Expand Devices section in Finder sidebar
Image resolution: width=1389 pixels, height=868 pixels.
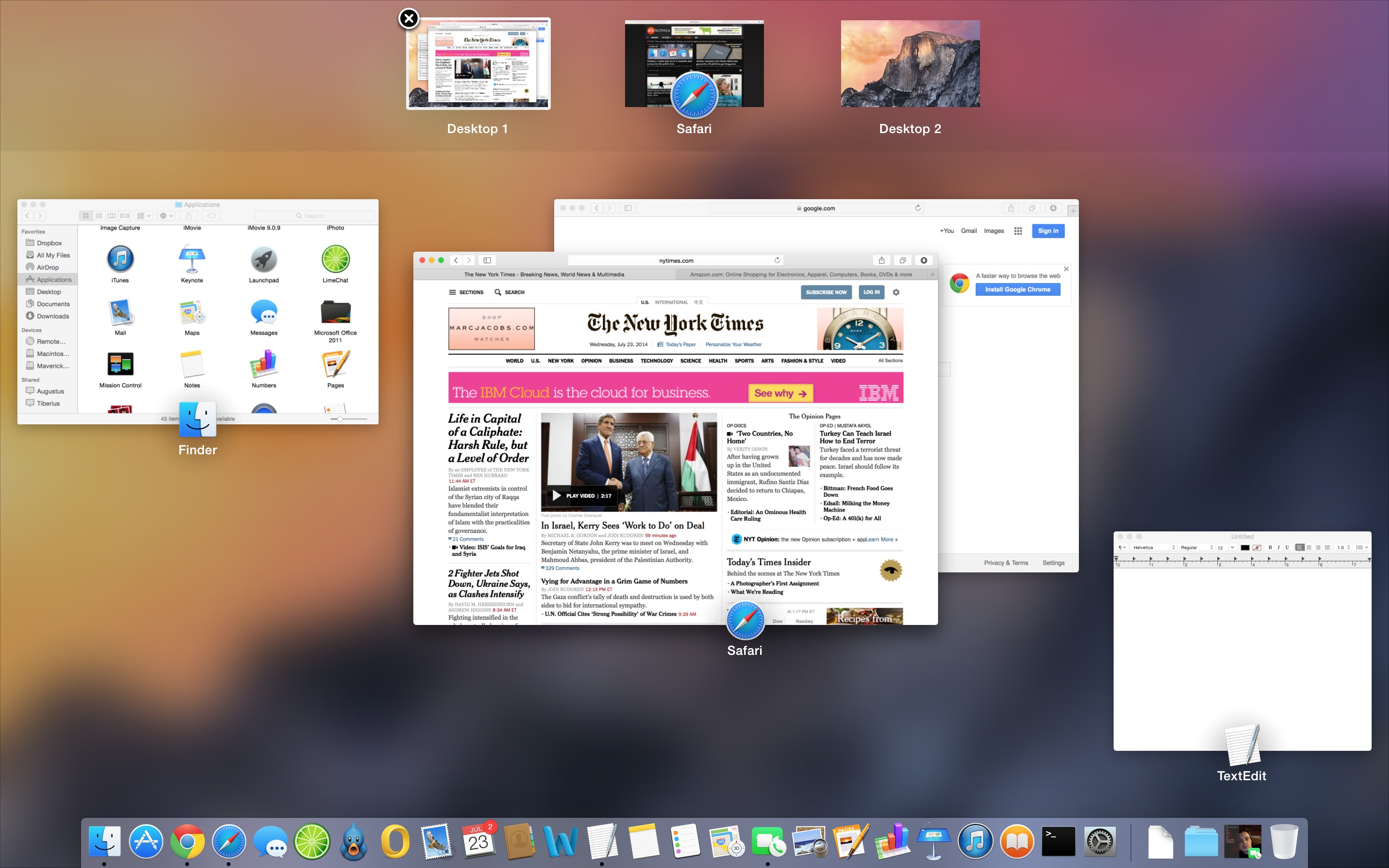click(32, 329)
